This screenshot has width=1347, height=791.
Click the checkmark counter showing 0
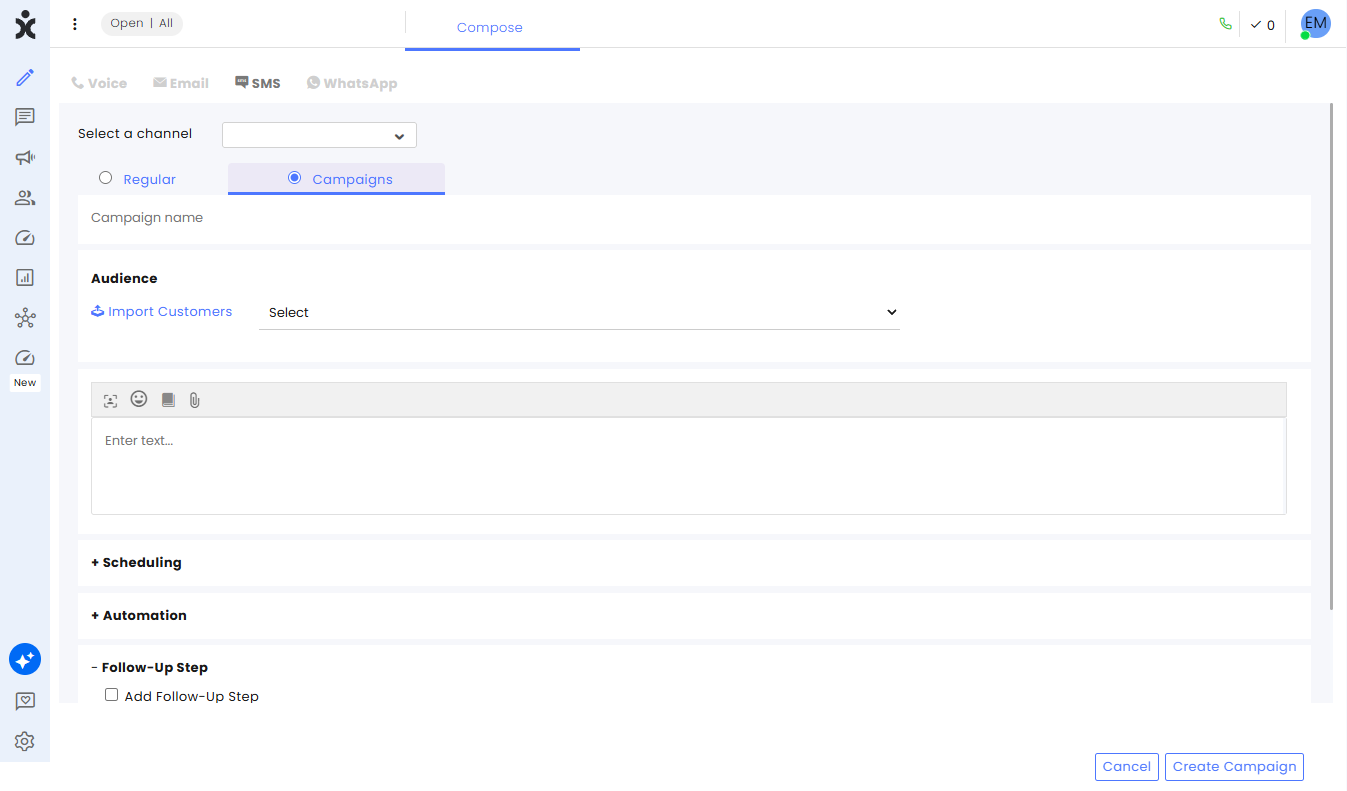[1263, 25]
